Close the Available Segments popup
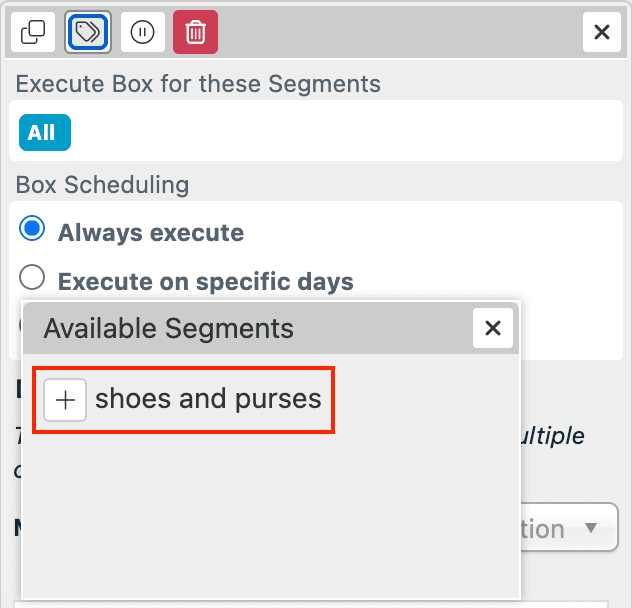 493,328
